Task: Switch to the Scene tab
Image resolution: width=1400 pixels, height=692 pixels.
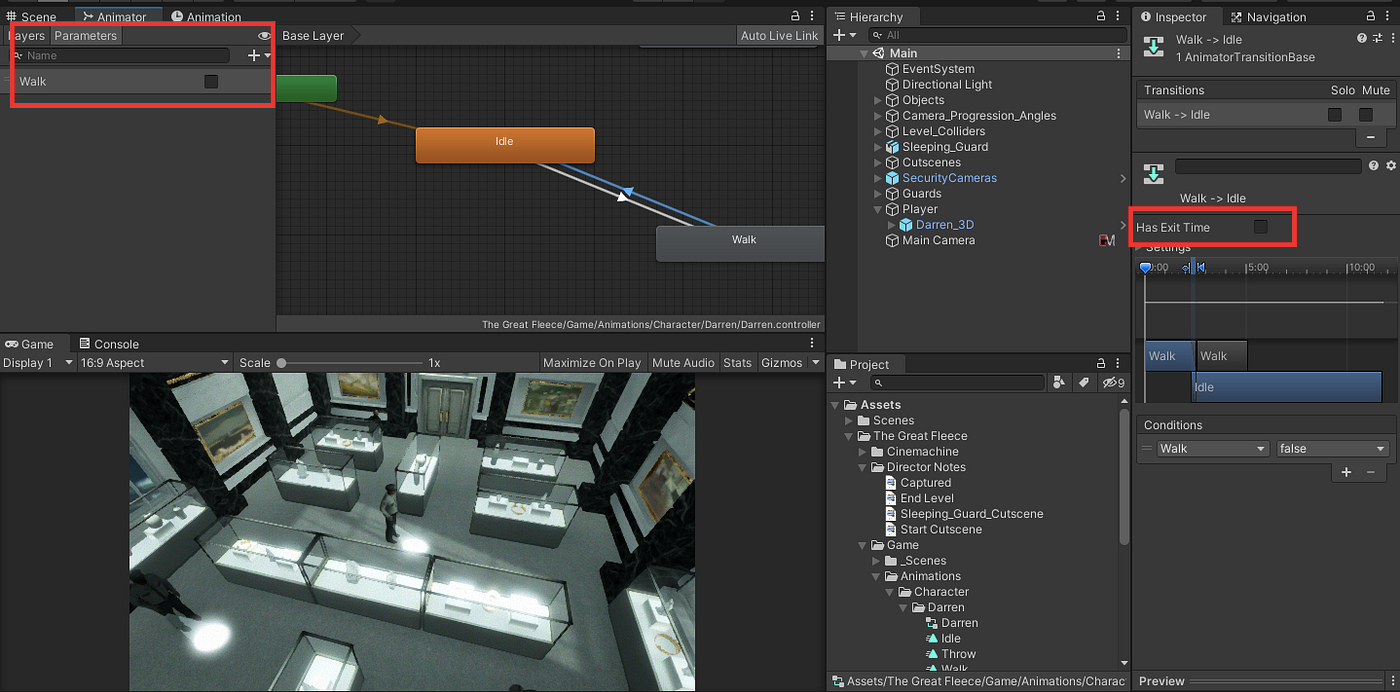Action: 31,17
